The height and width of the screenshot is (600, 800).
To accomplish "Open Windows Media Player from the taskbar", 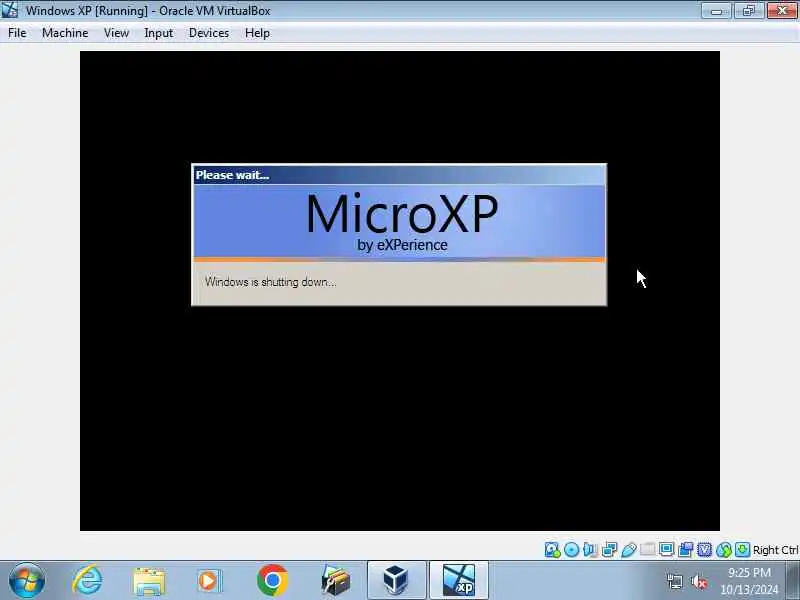I will [x=210, y=581].
